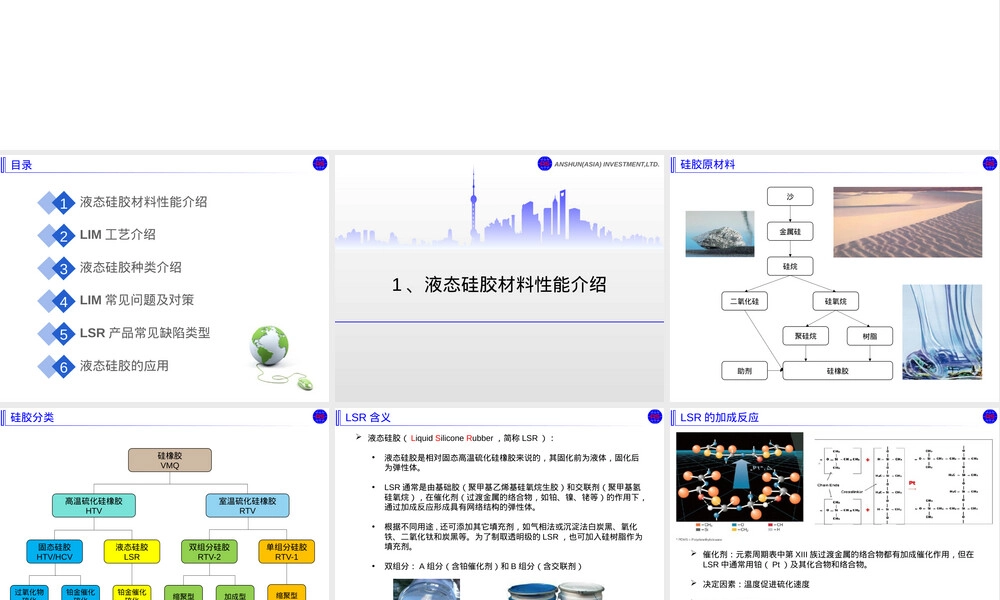Click the 液态硅胶的应用 contents entry
This screenshot has height=600, width=1000.
tap(124, 366)
